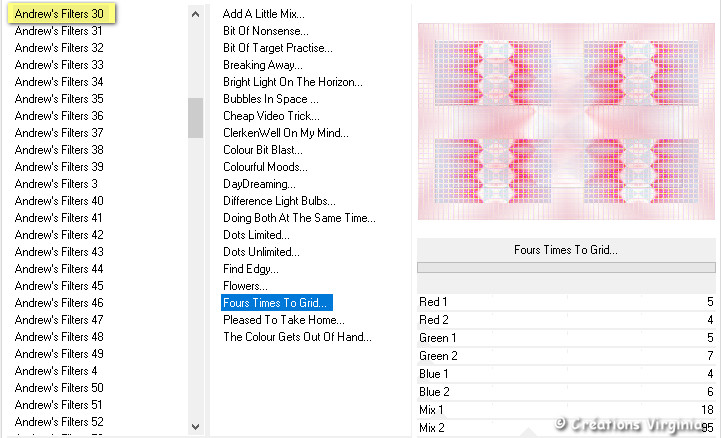This screenshot has height=438, width=721.
Task: Choose Andrew's Filters 52 category
Action: pyautogui.click(x=59, y=422)
